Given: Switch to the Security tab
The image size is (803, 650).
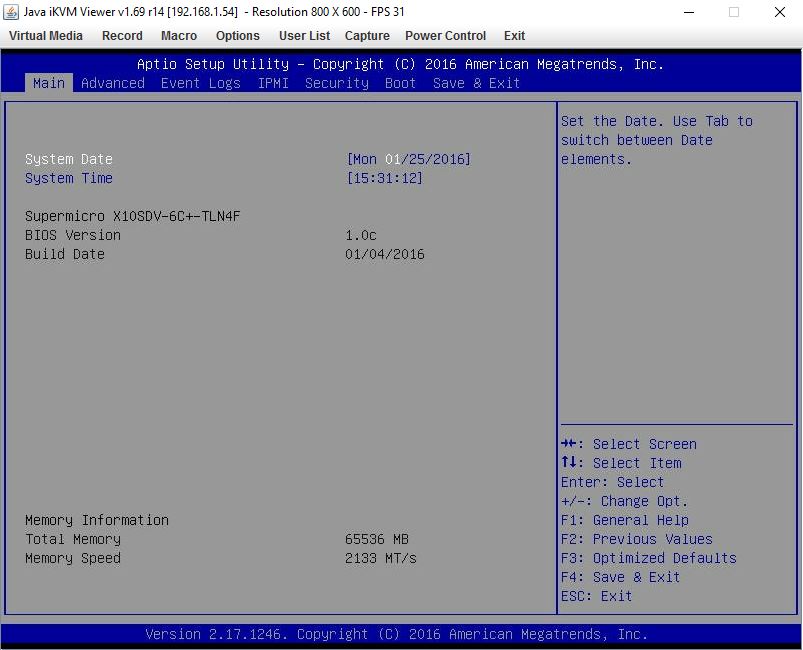Looking at the screenshot, I should [336, 83].
